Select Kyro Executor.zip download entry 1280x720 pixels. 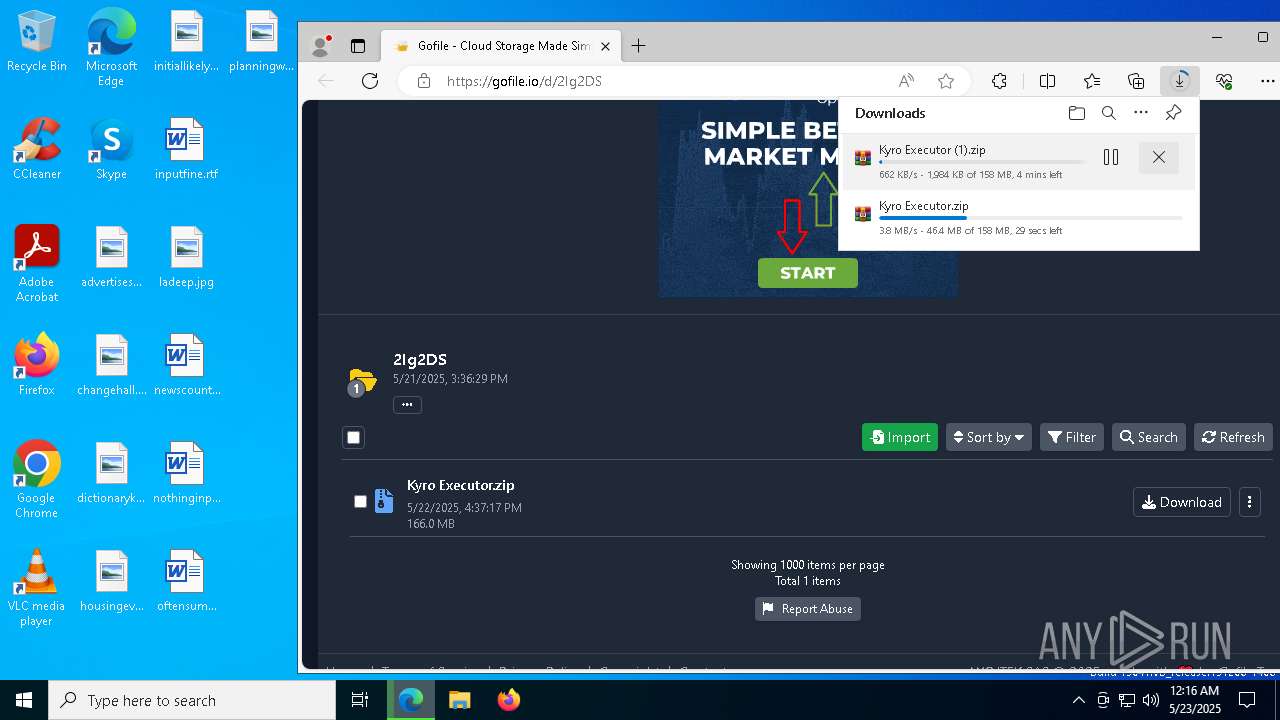click(x=1018, y=217)
